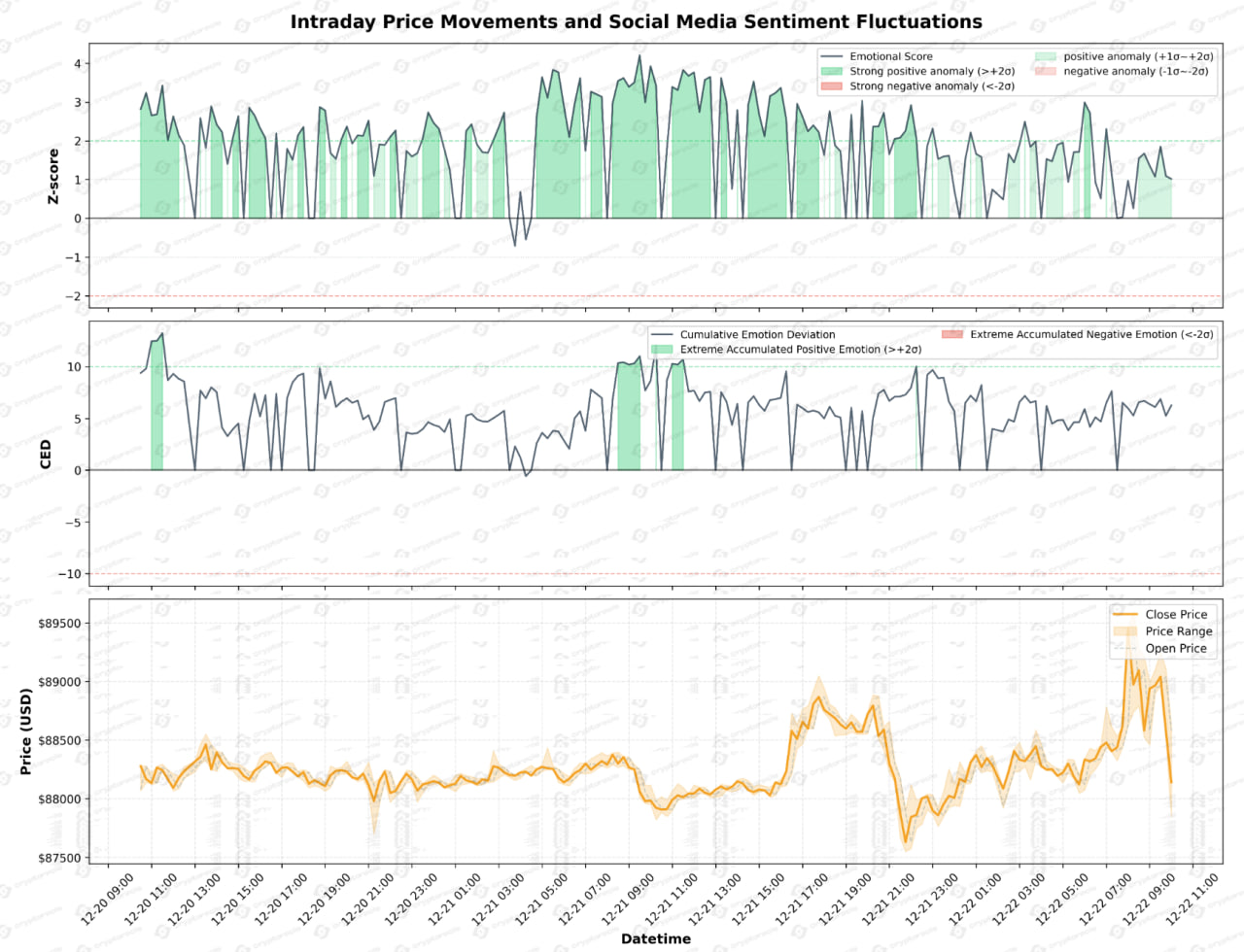Select the light red negative anomaly swatch
1244x952 pixels.
tap(1046, 71)
